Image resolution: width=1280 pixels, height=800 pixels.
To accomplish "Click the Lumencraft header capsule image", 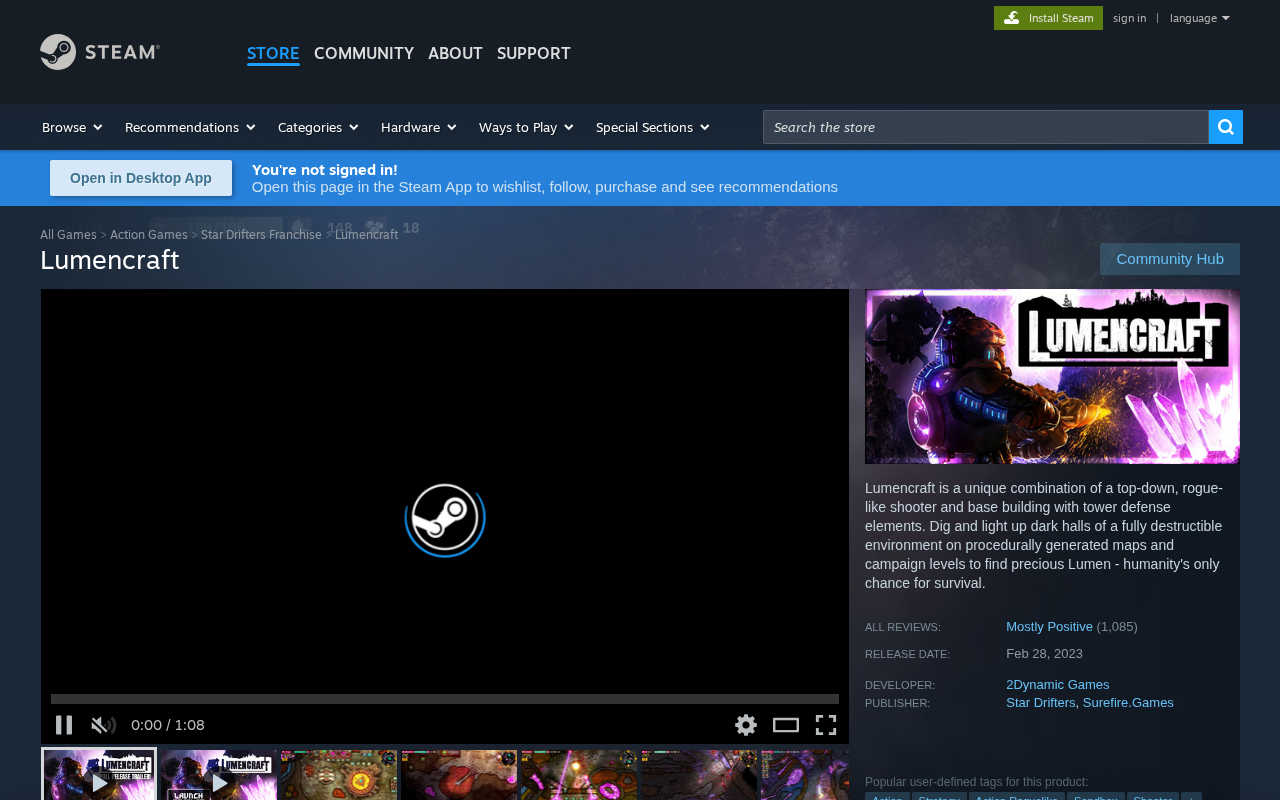I will pos(1052,376).
